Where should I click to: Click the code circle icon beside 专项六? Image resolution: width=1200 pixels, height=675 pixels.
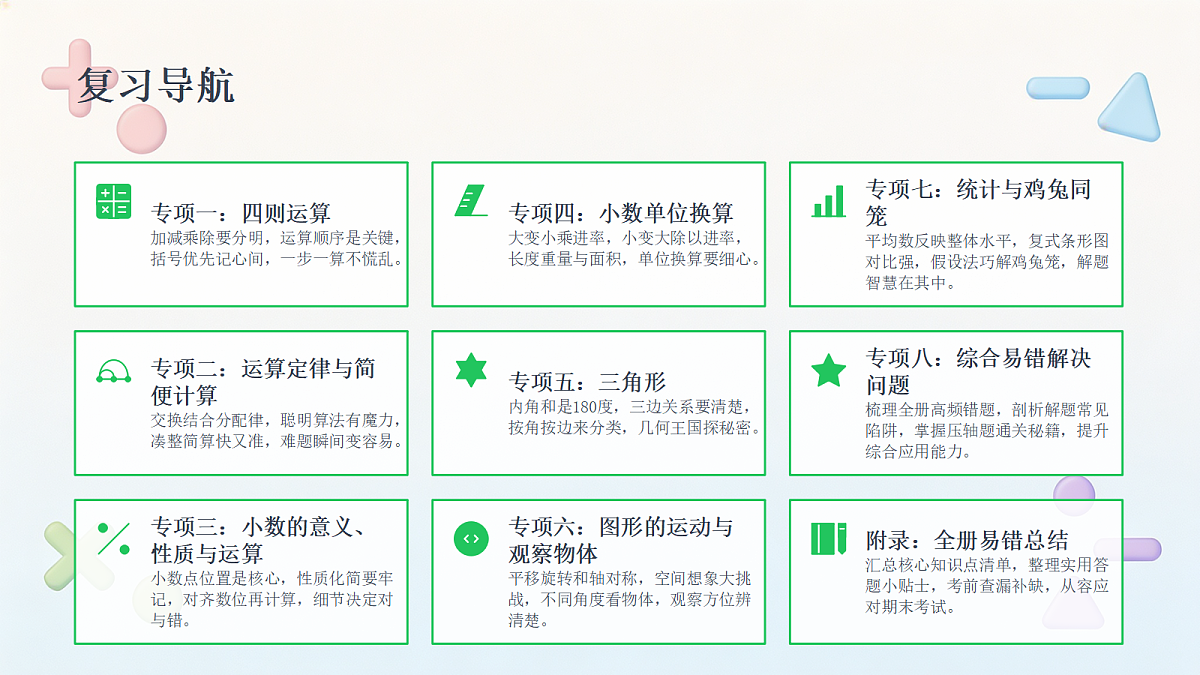point(471,538)
